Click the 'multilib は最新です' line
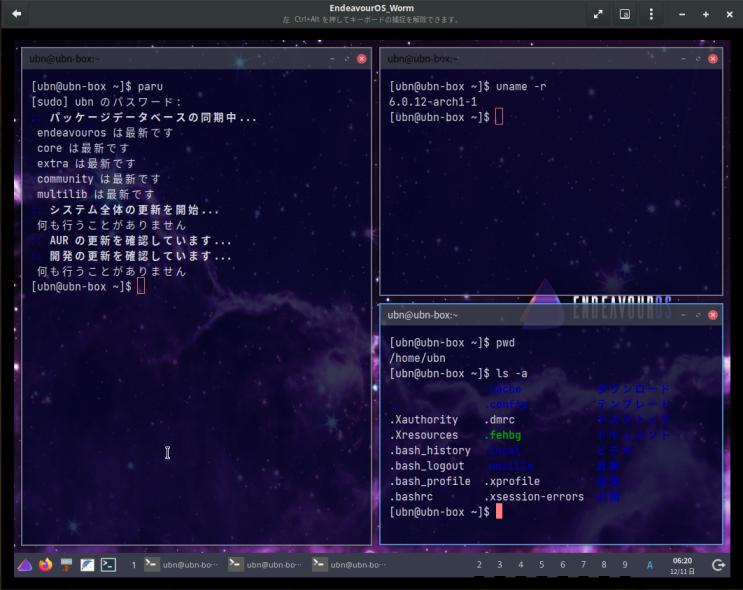The image size is (743, 590). click(x=96, y=194)
